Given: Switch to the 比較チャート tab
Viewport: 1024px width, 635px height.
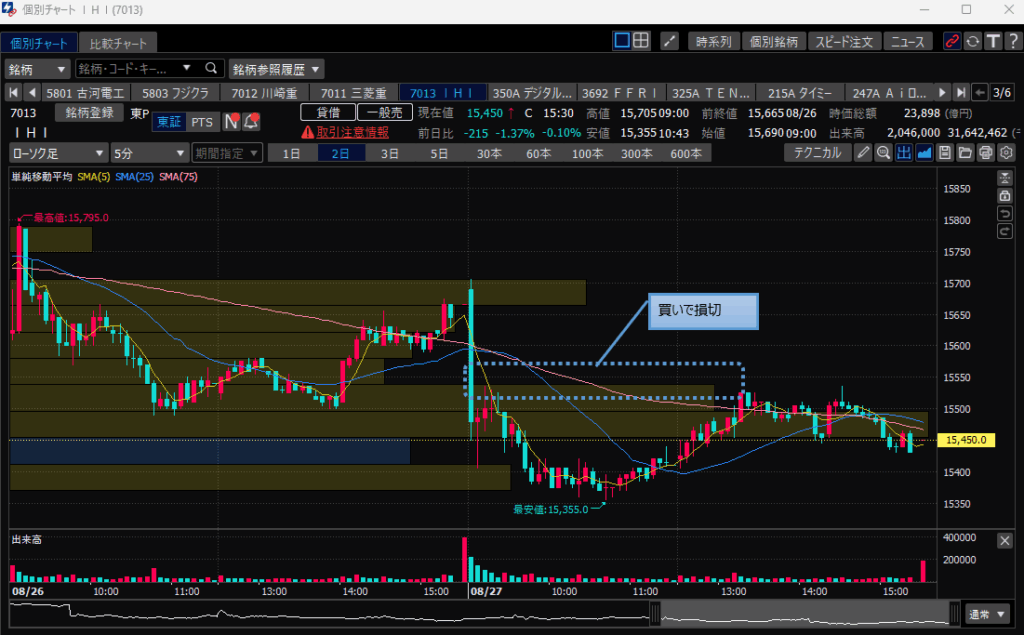Looking at the screenshot, I should pos(117,44).
